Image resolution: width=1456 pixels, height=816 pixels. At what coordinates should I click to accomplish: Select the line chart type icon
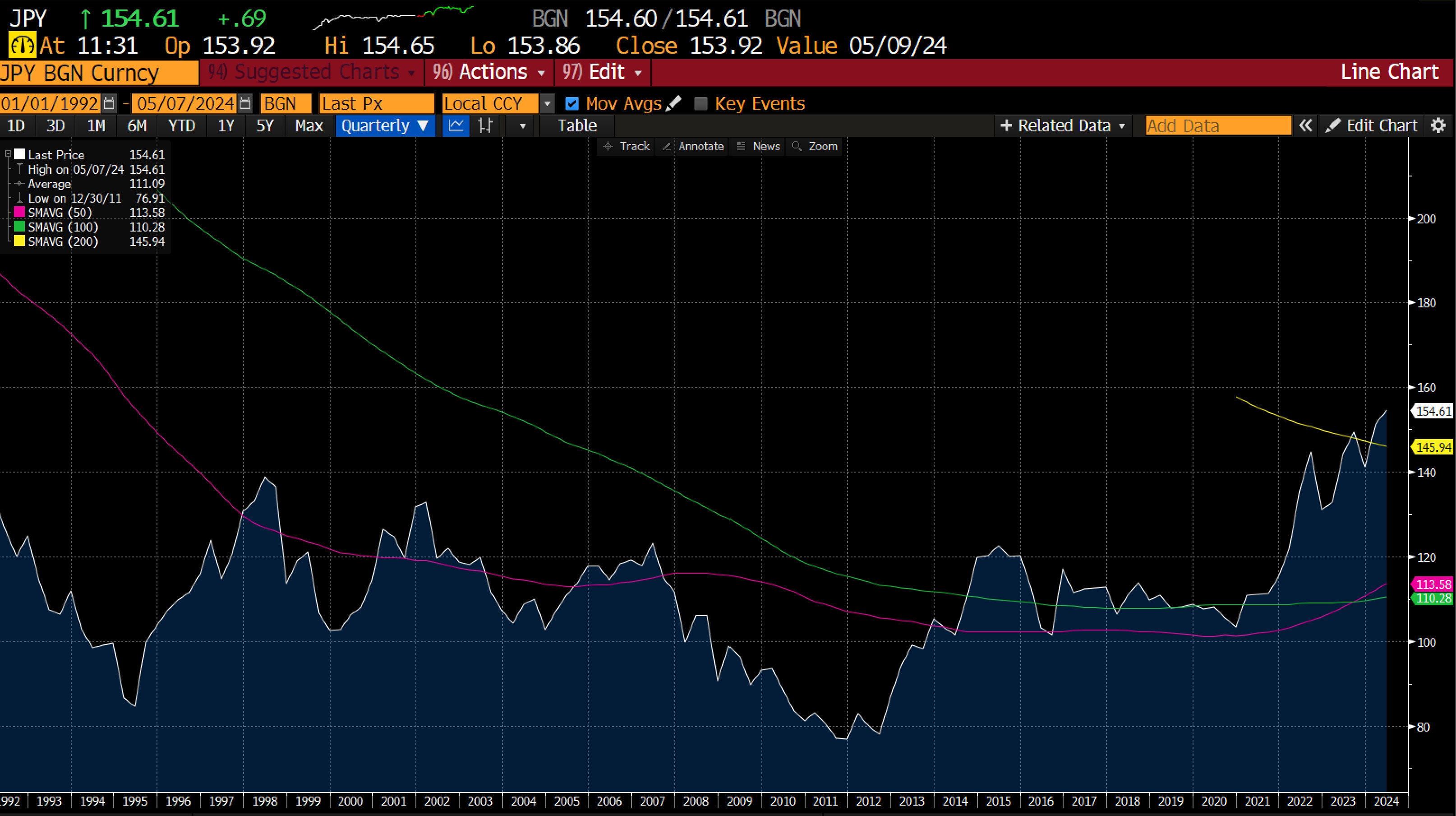tap(456, 125)
